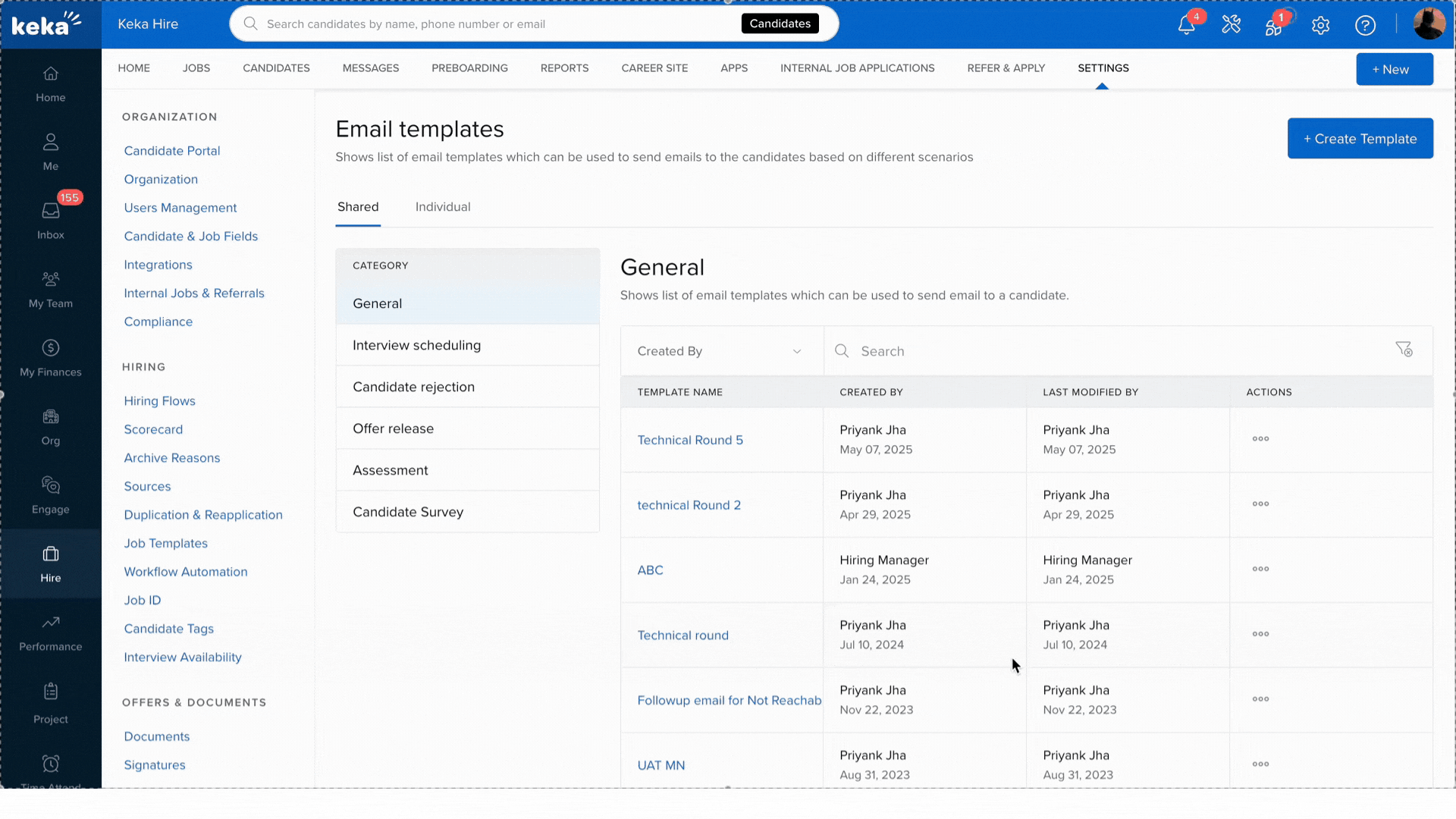Open Performance module in sidebar
Viewport: 1456px width, 819px height.
[51, 632]
